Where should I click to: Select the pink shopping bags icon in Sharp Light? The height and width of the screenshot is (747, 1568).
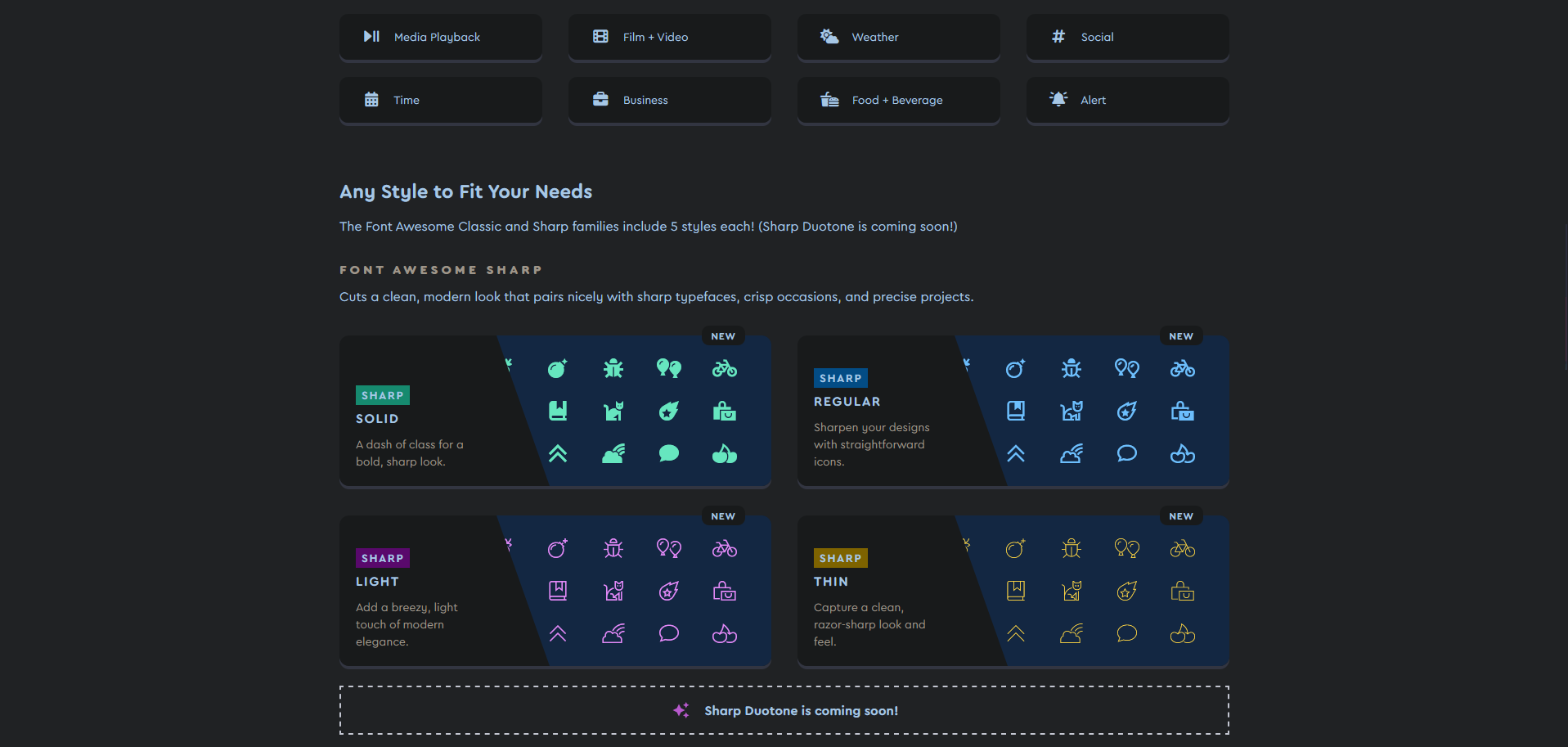[x=724, y=591]
